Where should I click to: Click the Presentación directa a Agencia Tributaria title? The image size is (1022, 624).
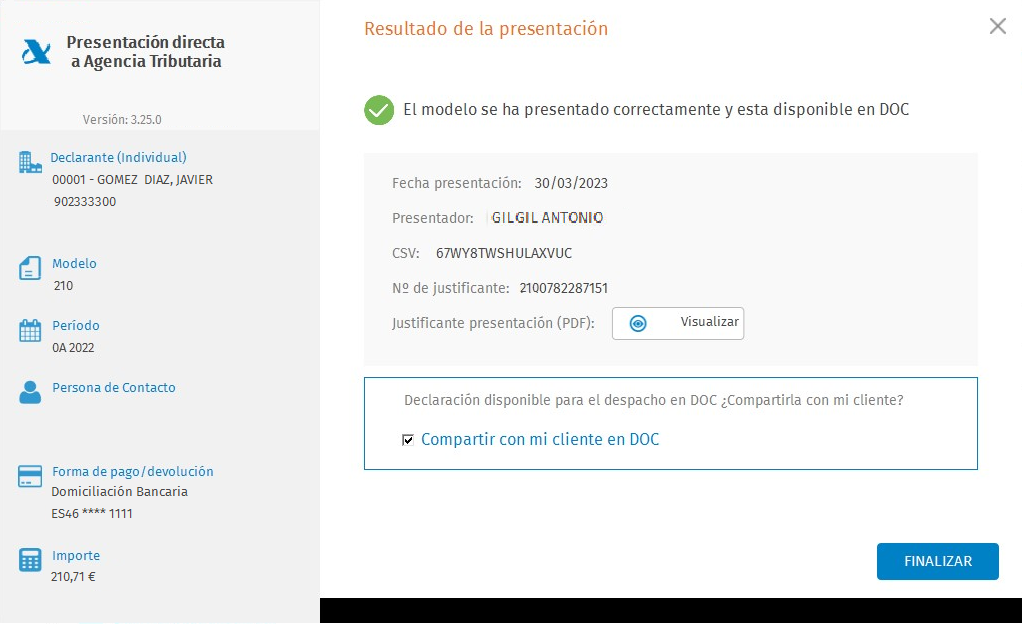click(145, 52)
